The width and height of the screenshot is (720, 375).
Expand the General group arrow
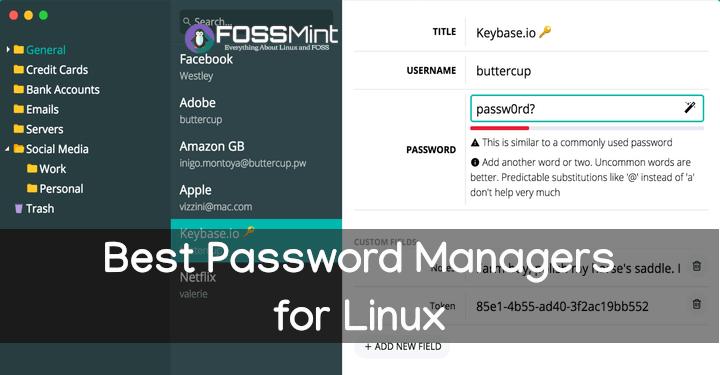pyautogui.click(x=8, y=49)
